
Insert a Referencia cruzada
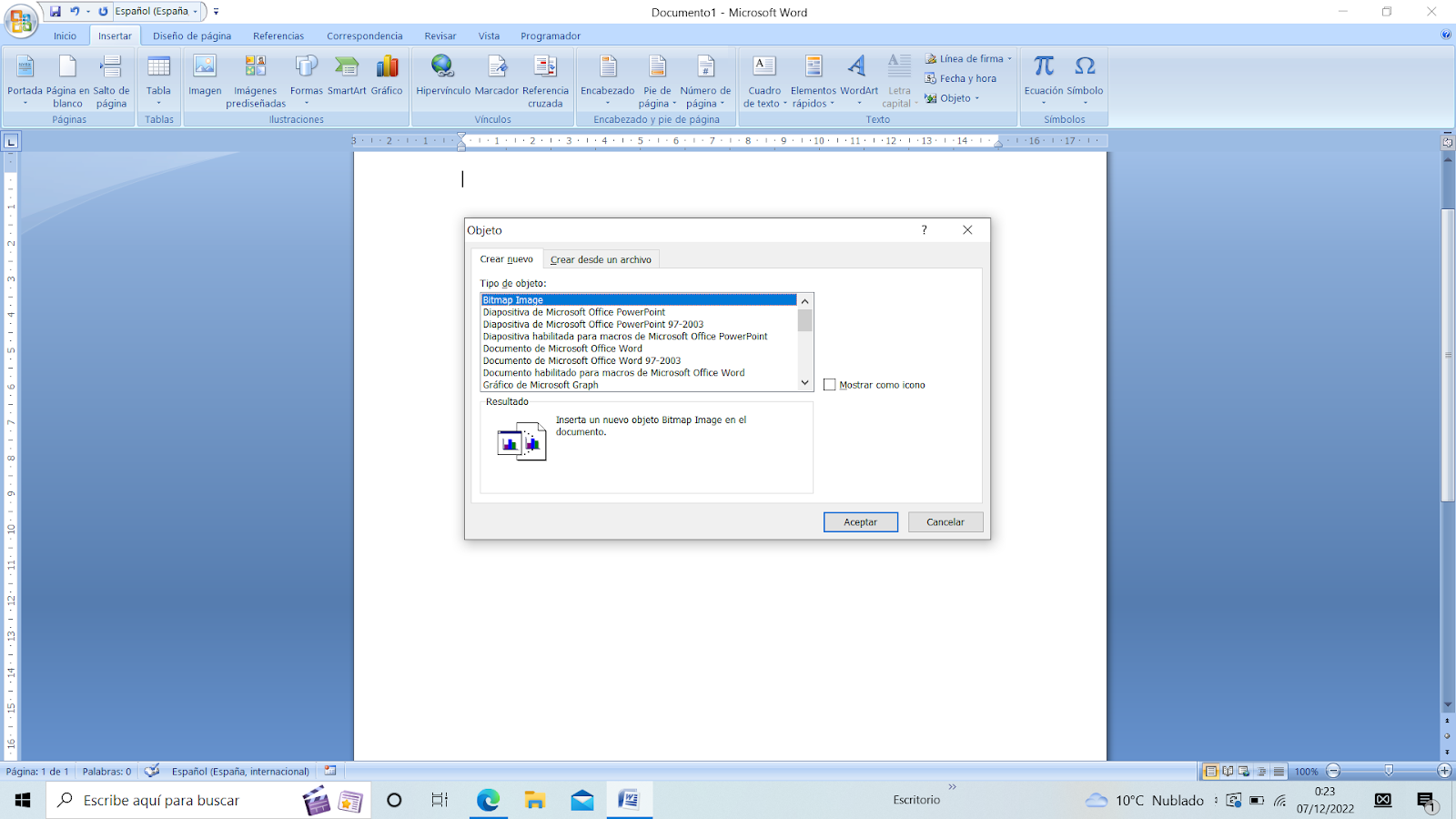pos(545,80)
